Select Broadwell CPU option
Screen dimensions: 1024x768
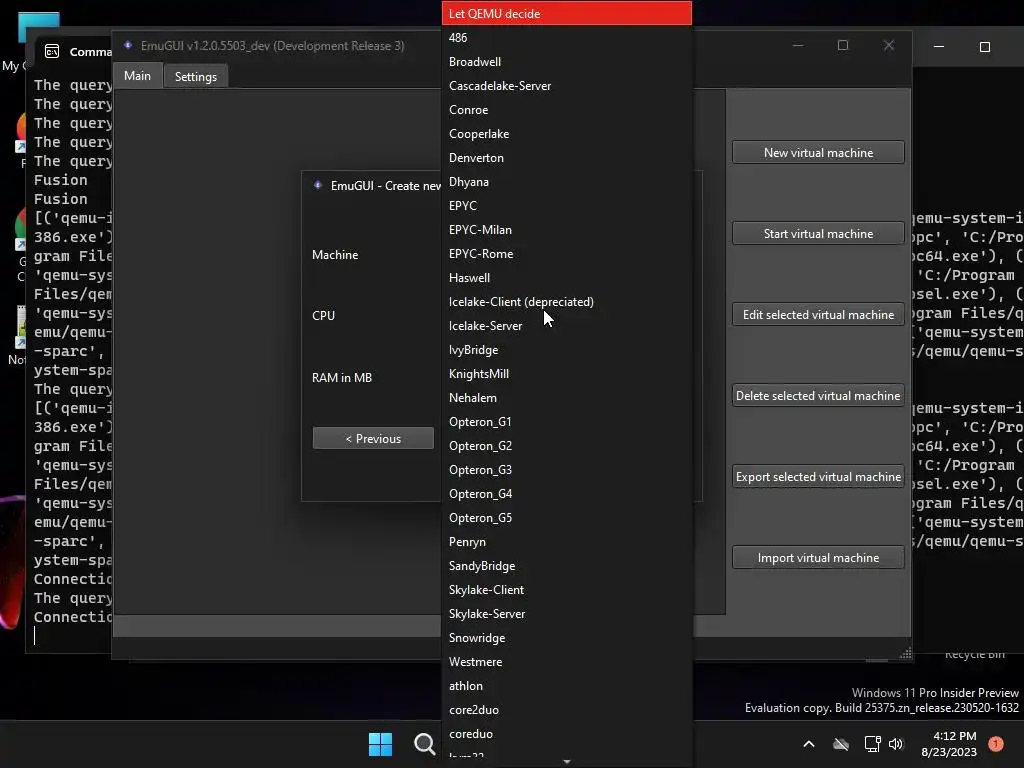pyautogui.click(x=566, y=62)
